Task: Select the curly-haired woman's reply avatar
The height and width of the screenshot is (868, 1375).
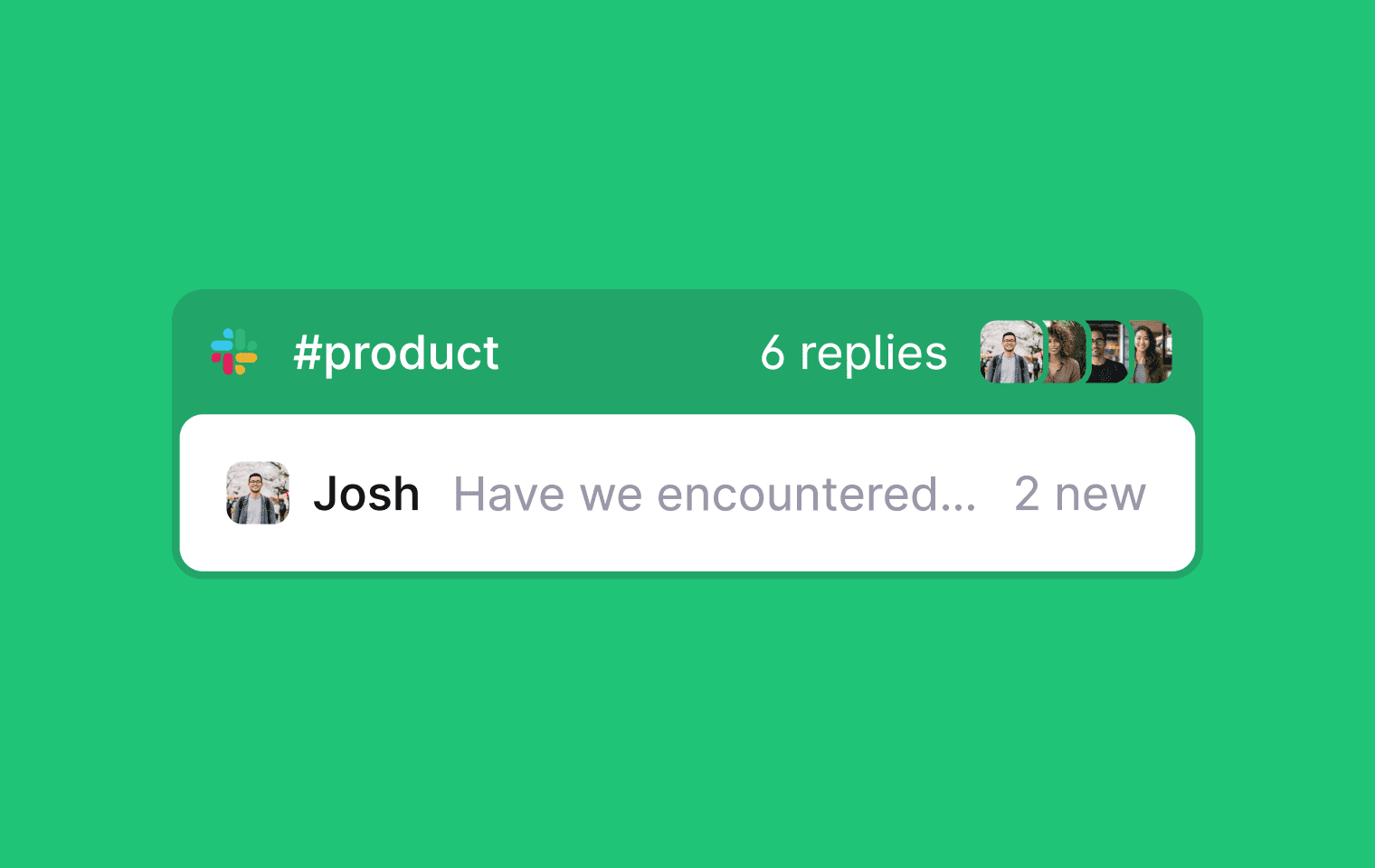Action: point(1066,352)
